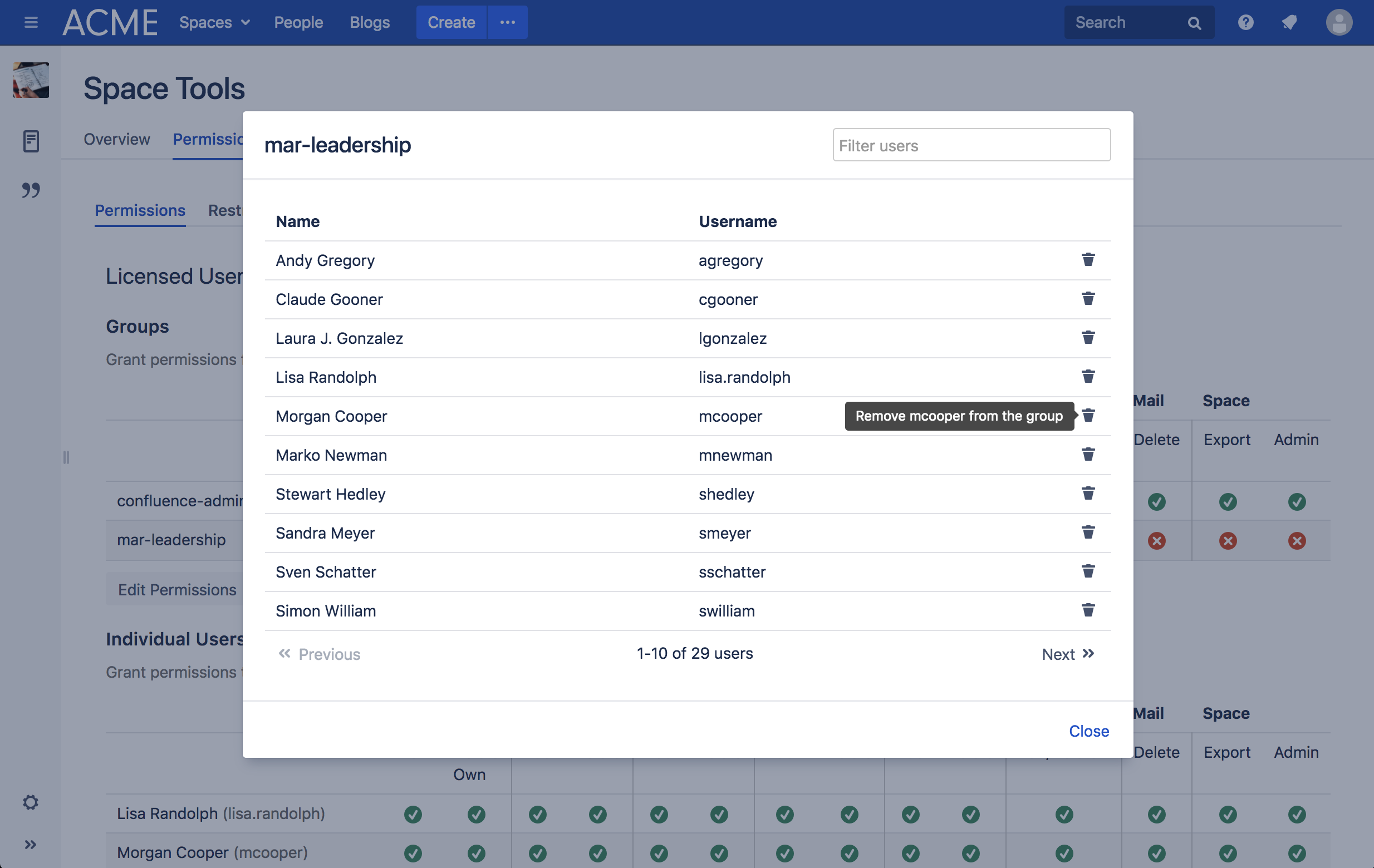Click the Filter users input field

[x=970, y=145]
